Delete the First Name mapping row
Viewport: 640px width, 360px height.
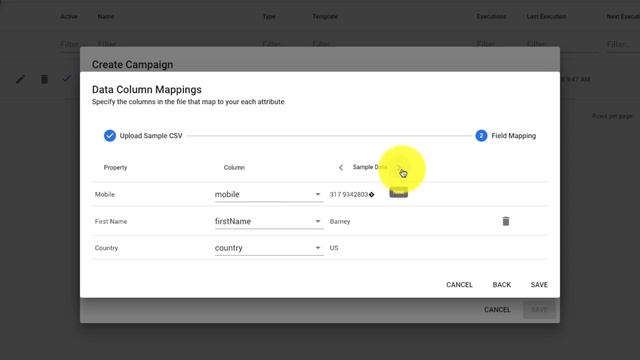(506, 221)
